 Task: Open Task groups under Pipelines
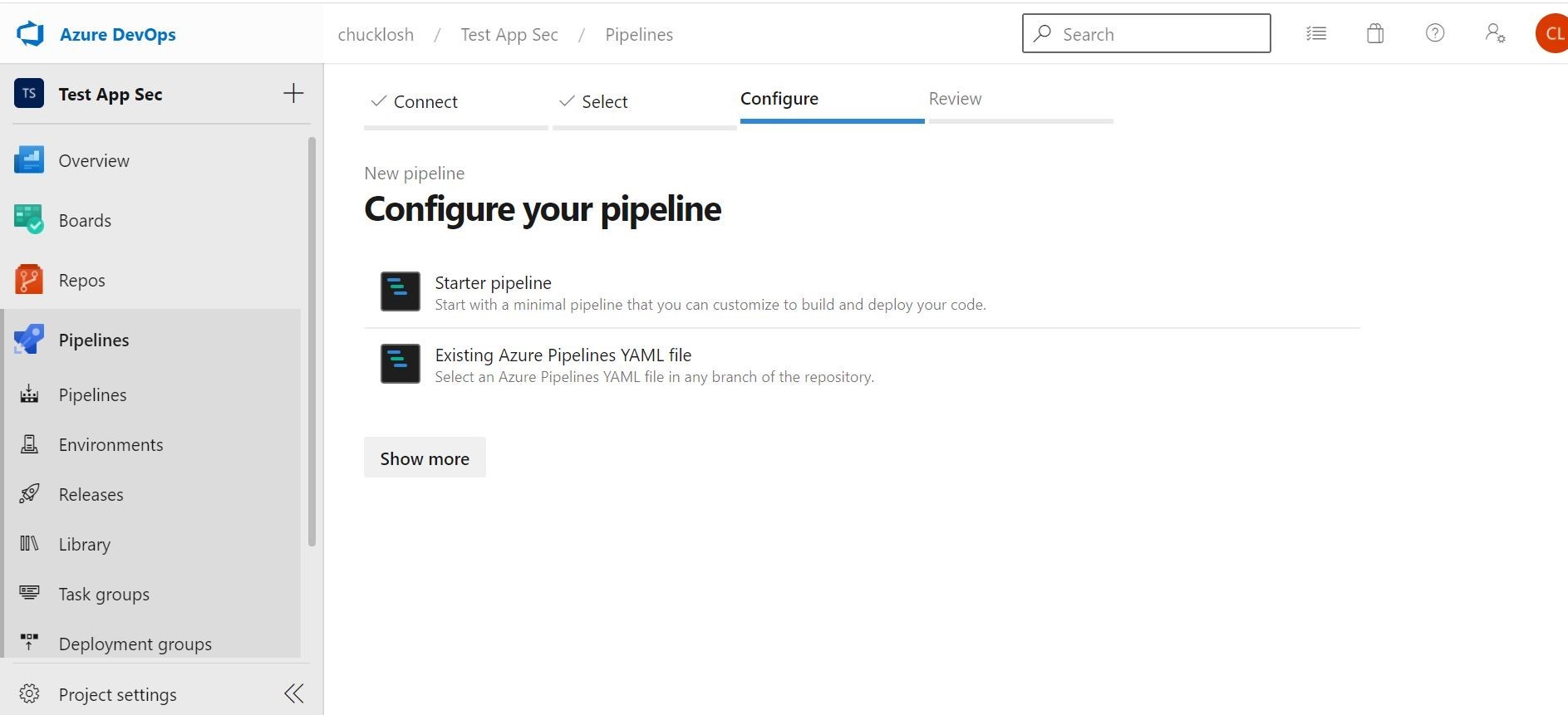click(x=105, y=594)
